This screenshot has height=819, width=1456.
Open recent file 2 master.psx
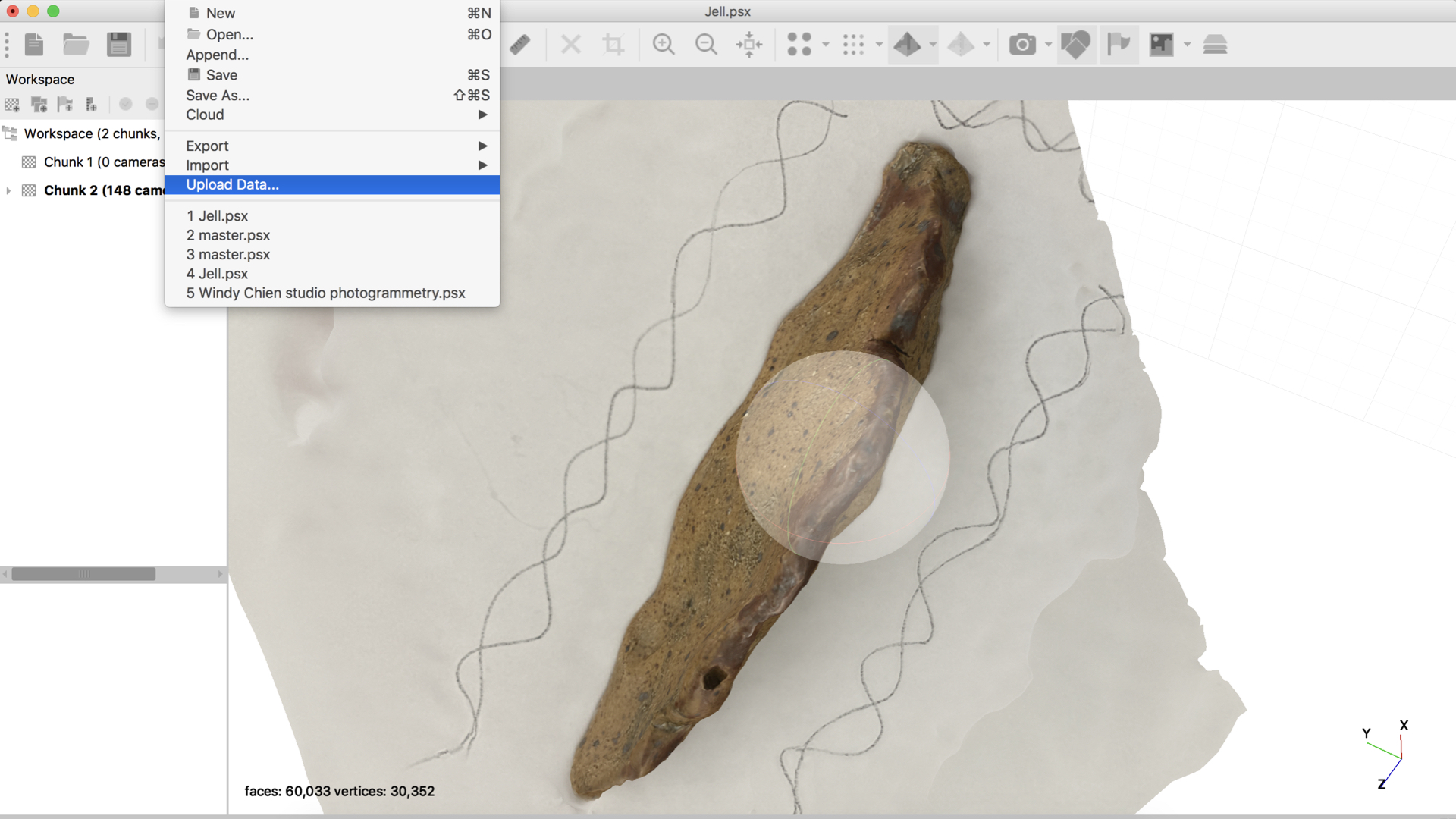(228, 235)
